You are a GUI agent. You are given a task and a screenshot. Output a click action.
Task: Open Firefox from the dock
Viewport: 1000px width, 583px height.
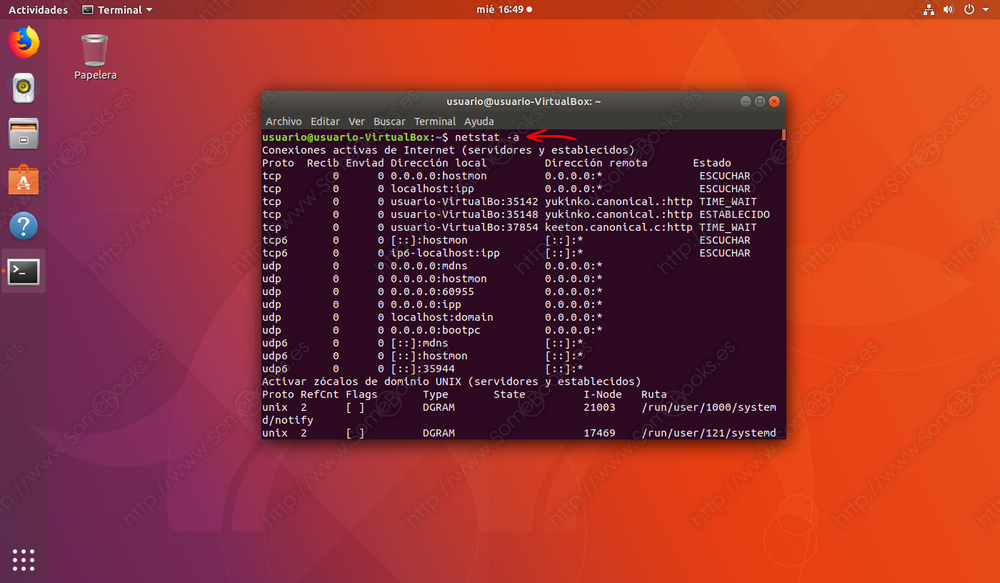point(24,42)
